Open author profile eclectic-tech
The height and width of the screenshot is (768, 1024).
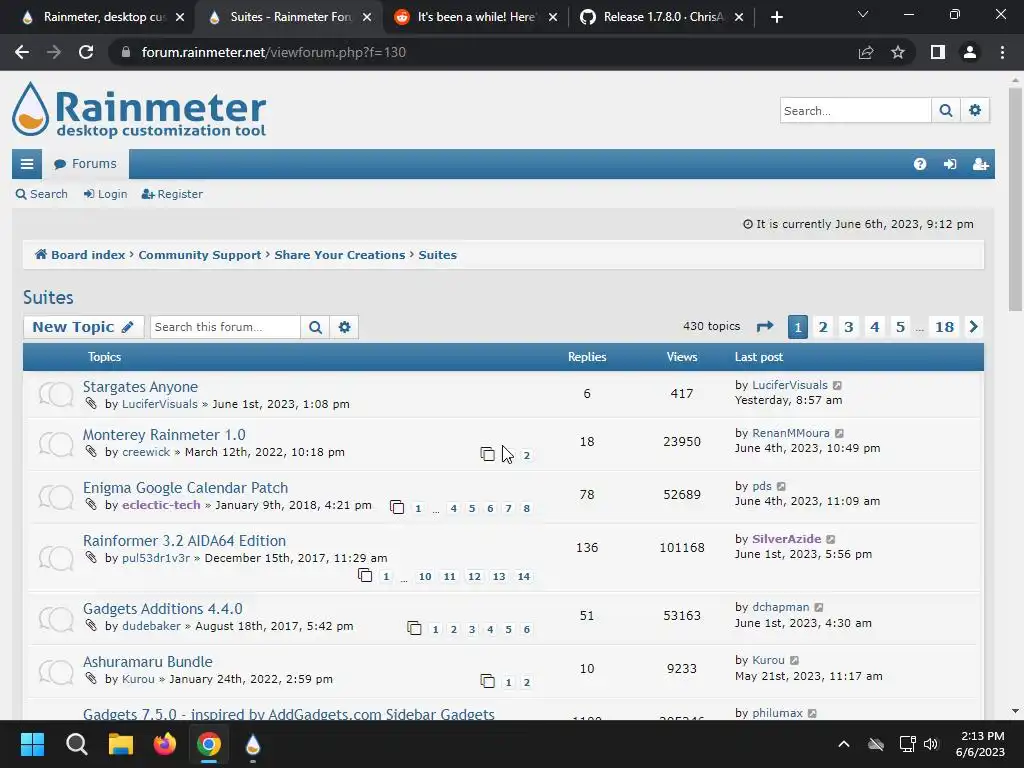tap(161, 505)
